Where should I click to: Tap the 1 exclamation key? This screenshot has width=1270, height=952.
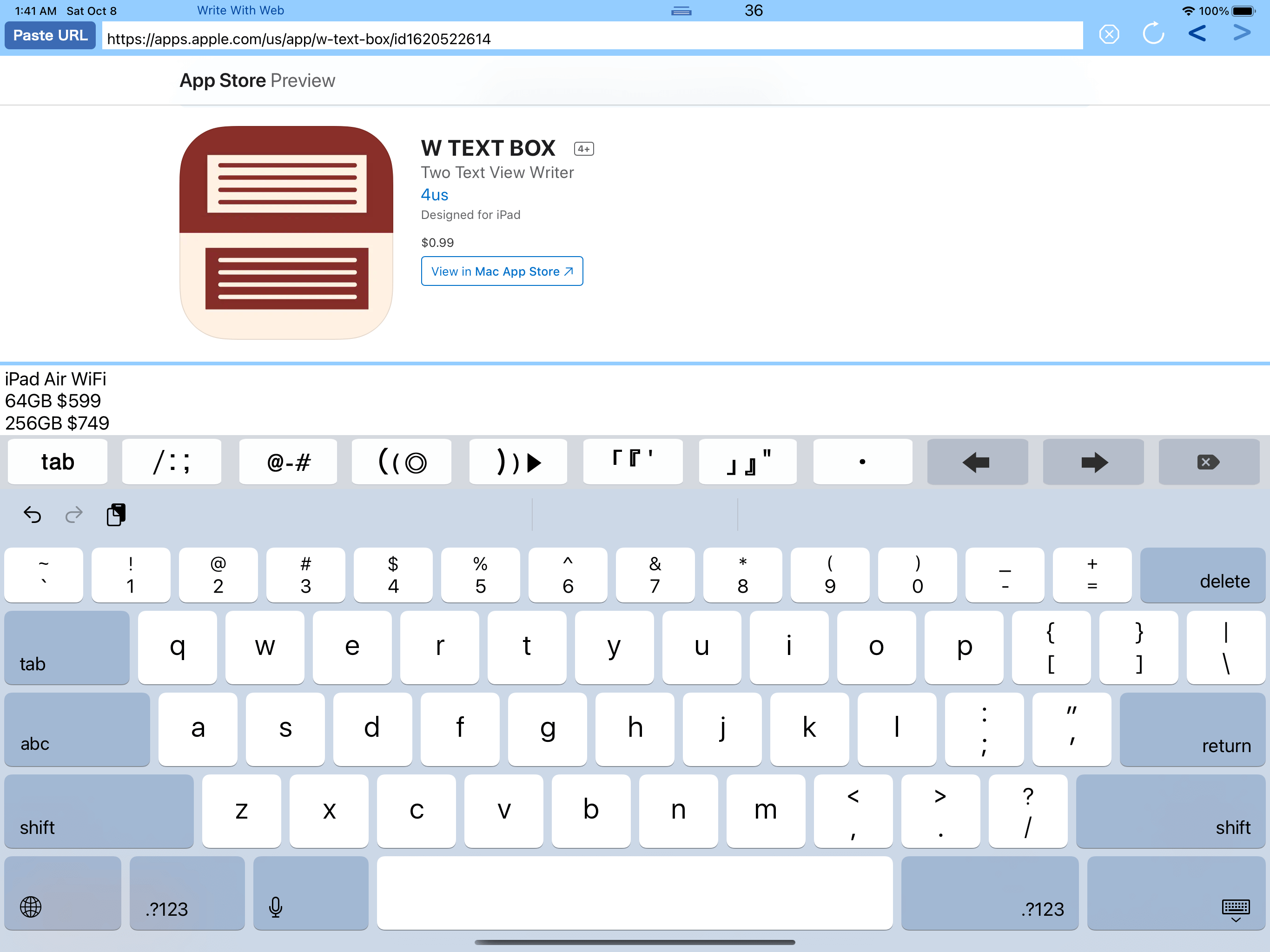click(x=131, y=575)
